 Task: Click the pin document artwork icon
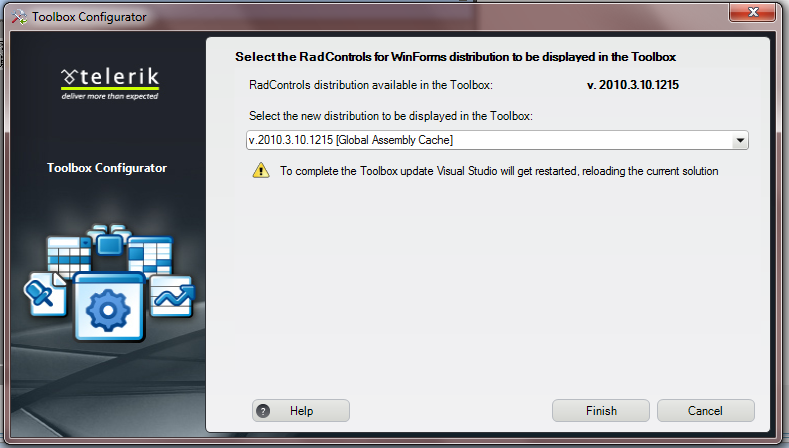pyautogui.click(x=45, y=294)
